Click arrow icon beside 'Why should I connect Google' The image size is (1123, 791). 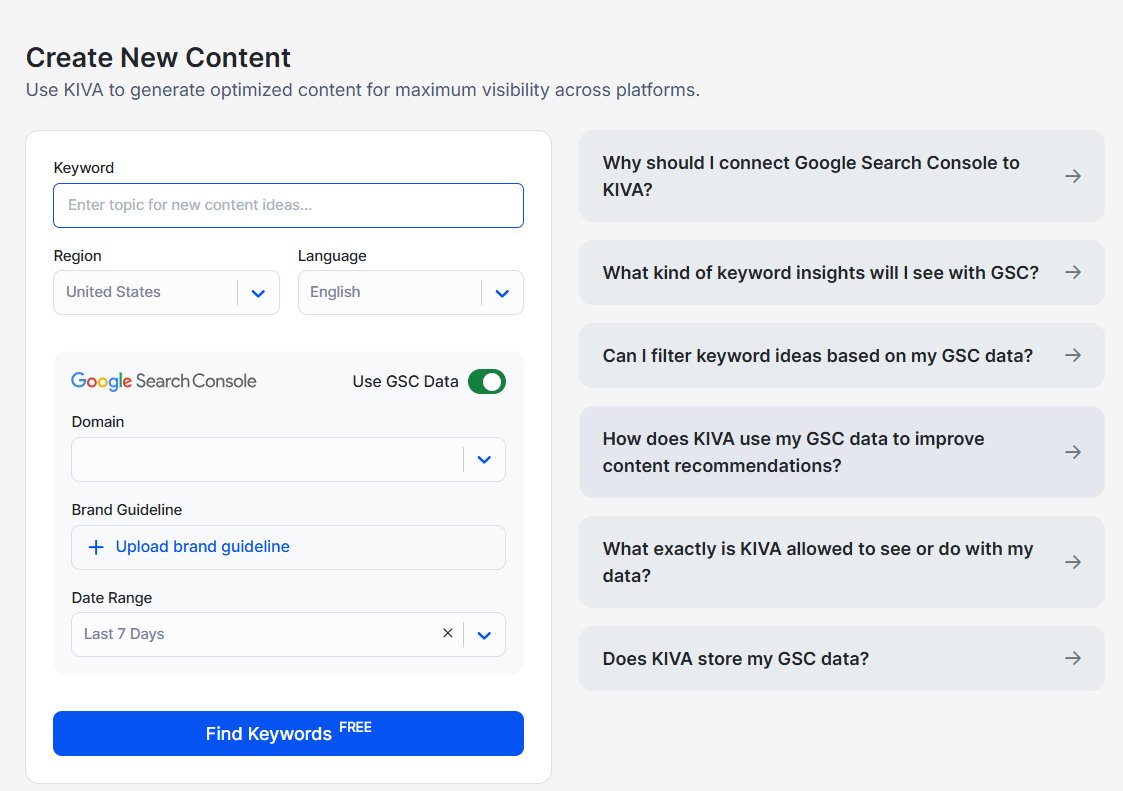tap(1073, 176)
